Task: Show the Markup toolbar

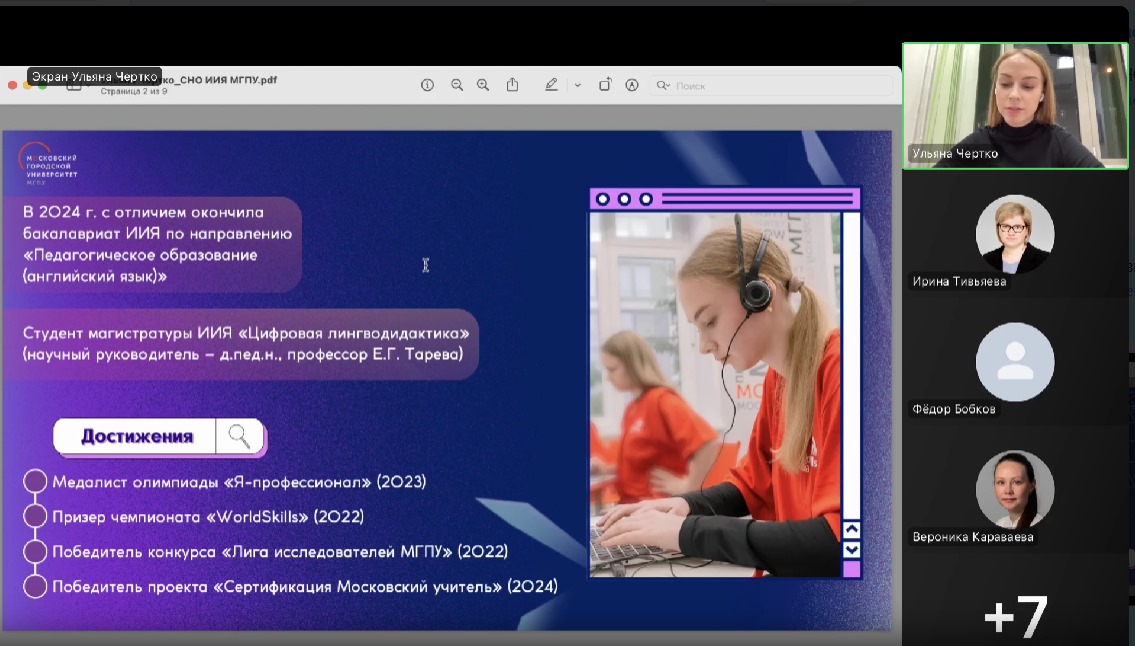Action: coord(632,85)
